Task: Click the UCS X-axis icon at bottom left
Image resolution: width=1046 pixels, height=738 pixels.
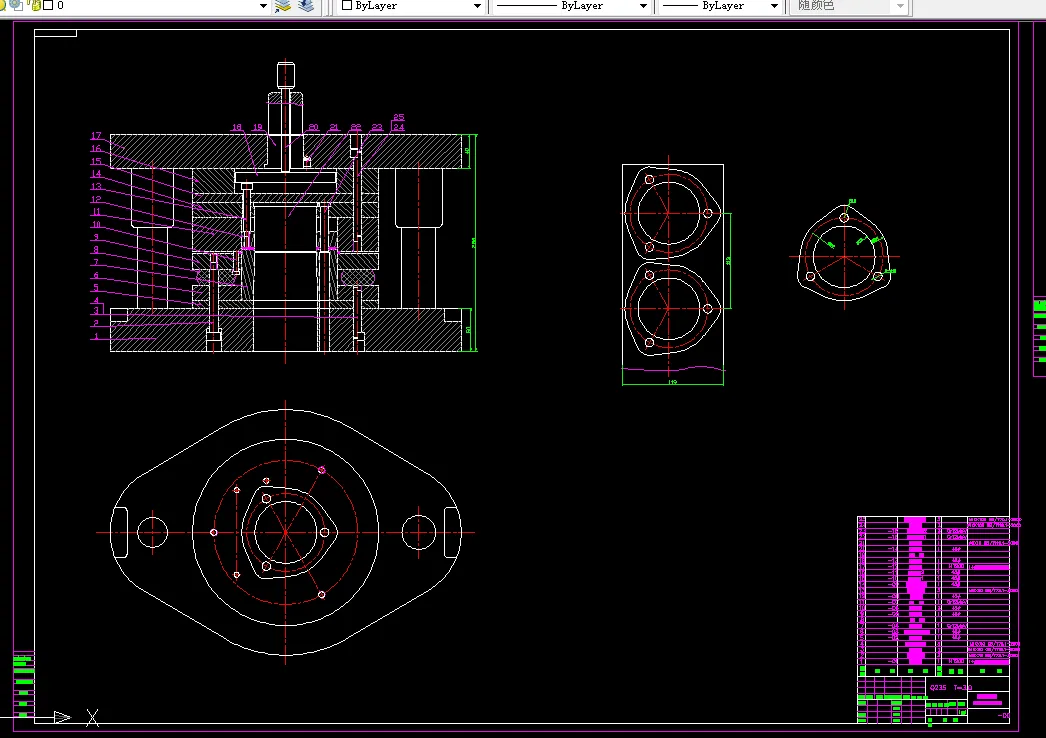Action: (x=92, y=717)
